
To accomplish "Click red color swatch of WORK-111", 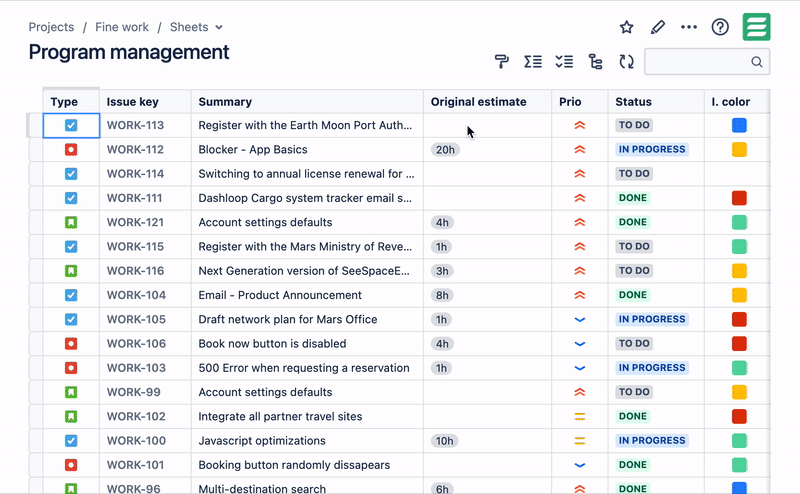I will [x=739, y=198].
